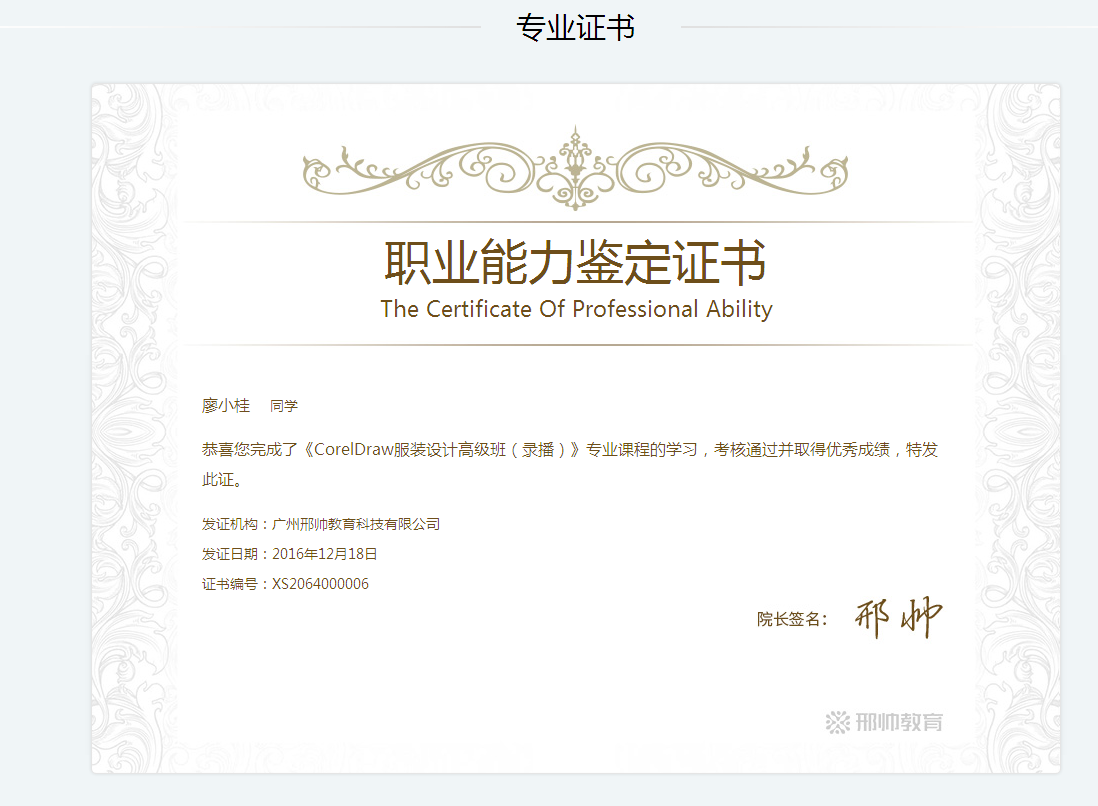
Task: Click the English subtitle 'The Certificate Of Professional Ability'
Action: point(576,309)
